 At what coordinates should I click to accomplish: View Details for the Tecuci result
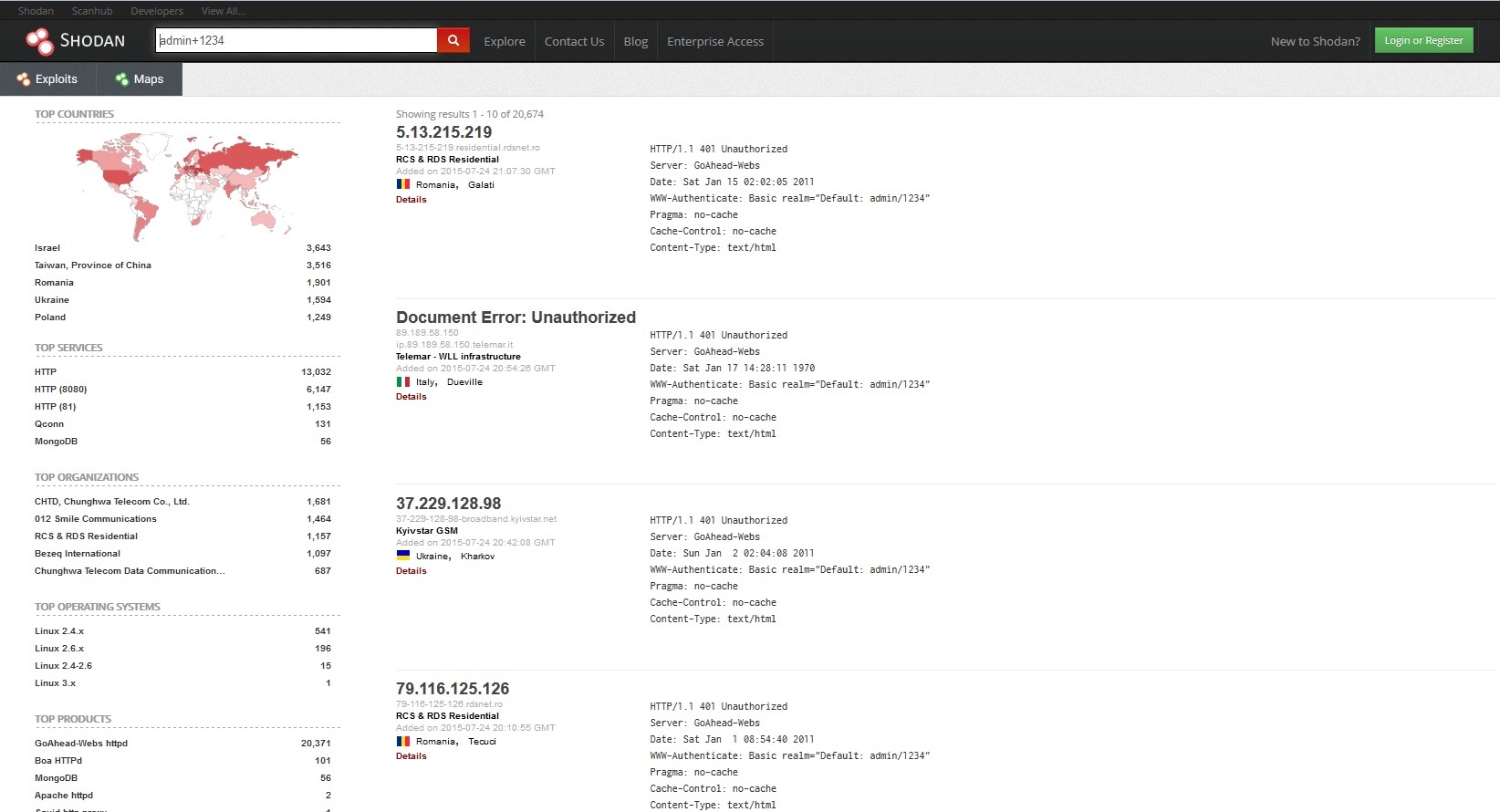411,755
